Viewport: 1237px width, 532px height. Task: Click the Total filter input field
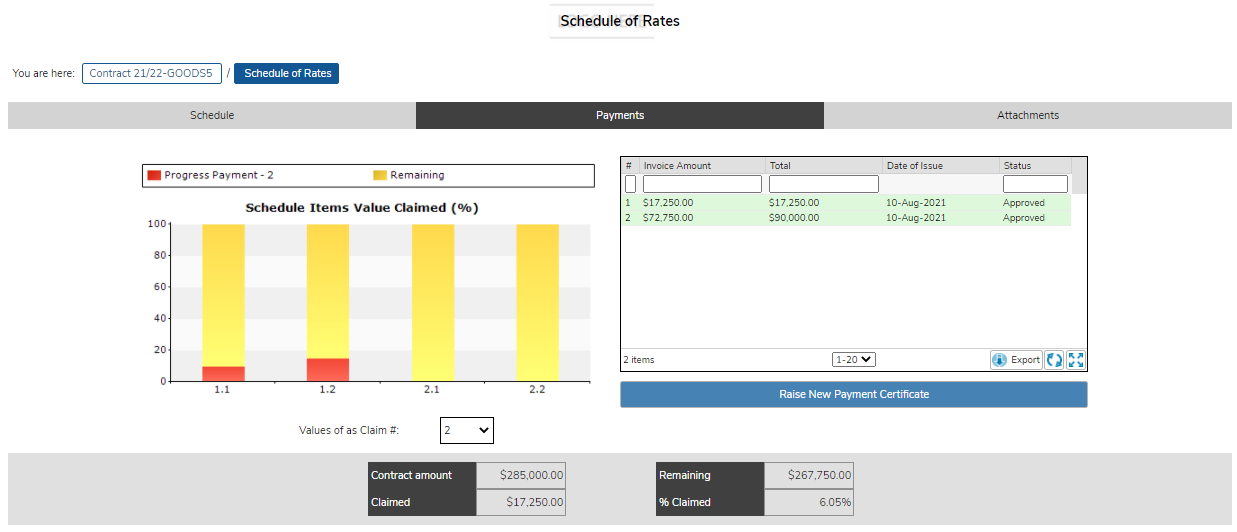pos(824,184)
